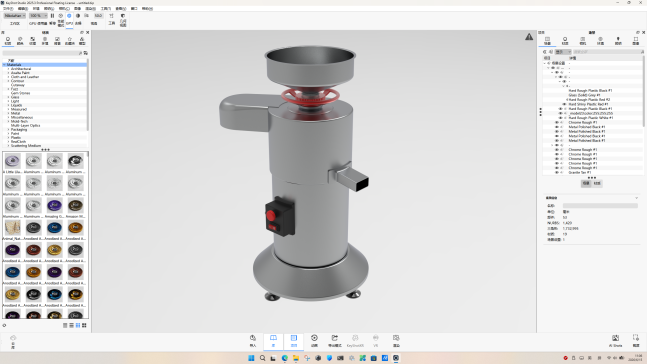Viewport: 647px width, 364px height.
Task: Expand the Metal folder
Action: (8, 113)
